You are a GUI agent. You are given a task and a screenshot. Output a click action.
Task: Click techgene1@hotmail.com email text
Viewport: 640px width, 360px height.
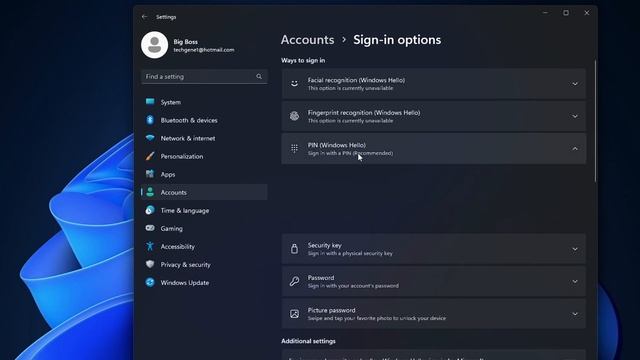204,50
